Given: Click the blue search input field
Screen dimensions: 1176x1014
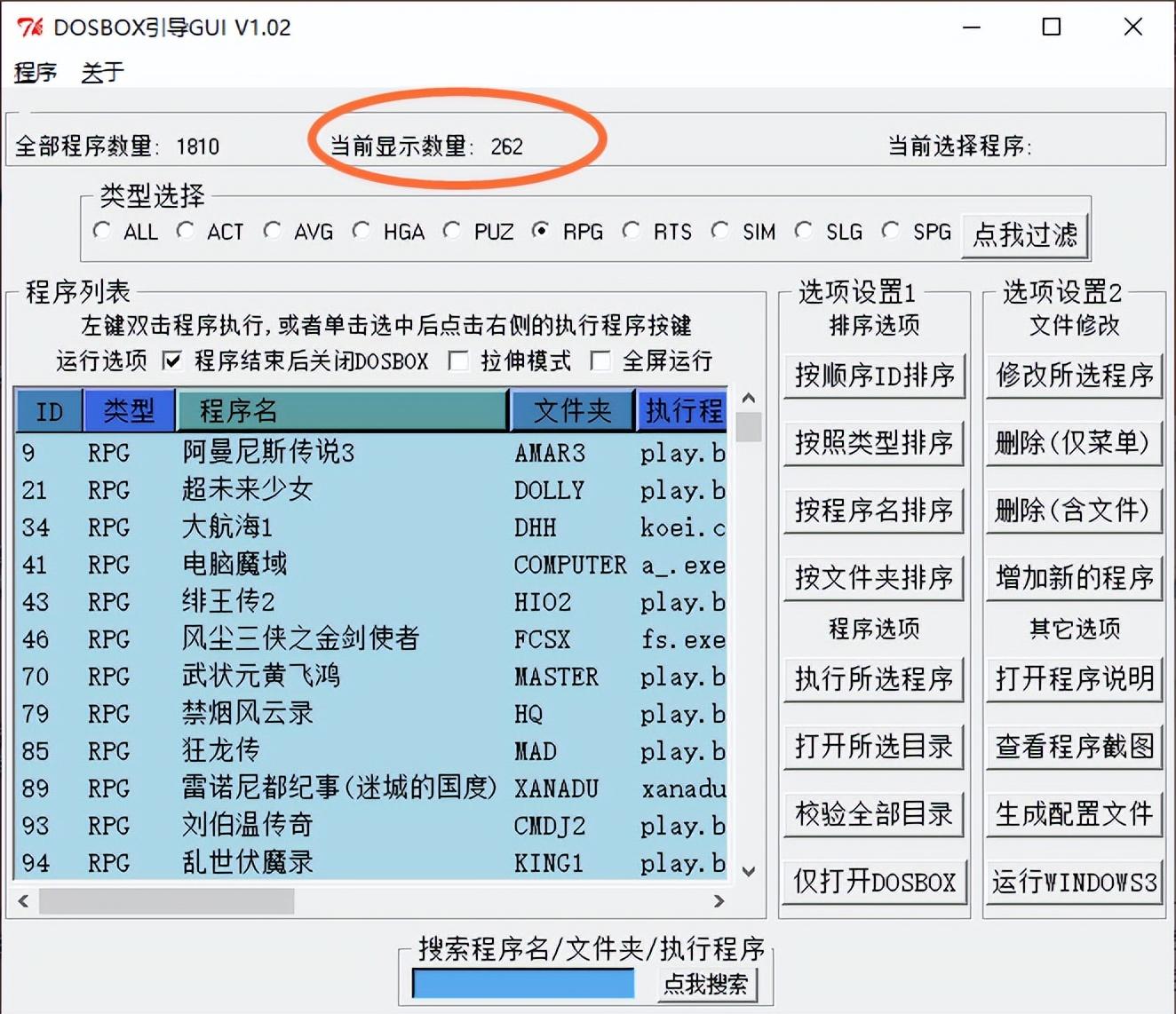Looking at the screenshot, I should click(524, 984).
